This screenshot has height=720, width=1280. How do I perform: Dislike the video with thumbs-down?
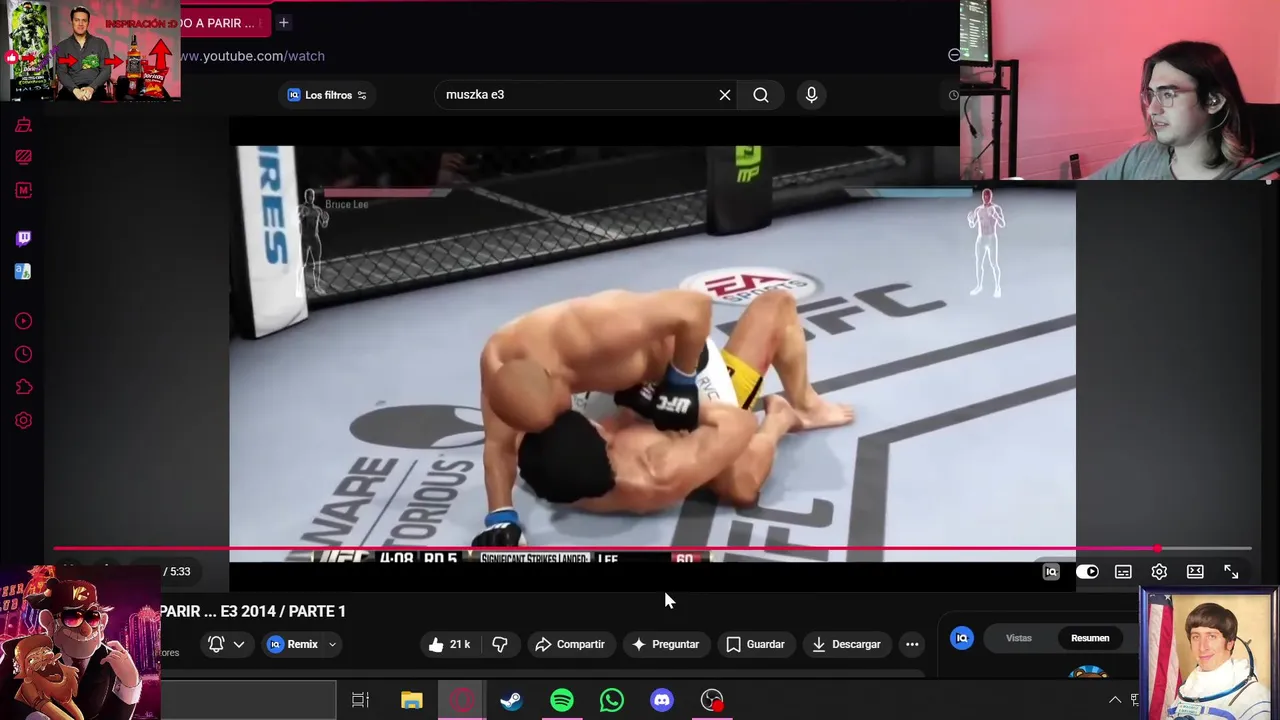pos(500,645)
